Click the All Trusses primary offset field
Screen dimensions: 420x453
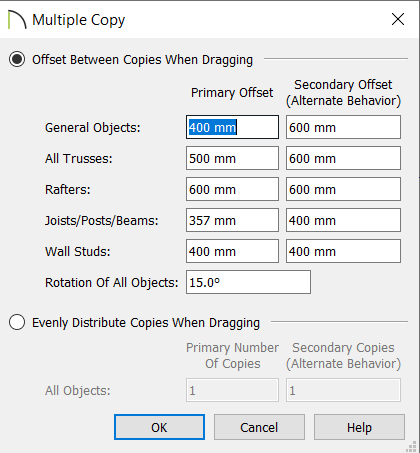coord(232,158)
